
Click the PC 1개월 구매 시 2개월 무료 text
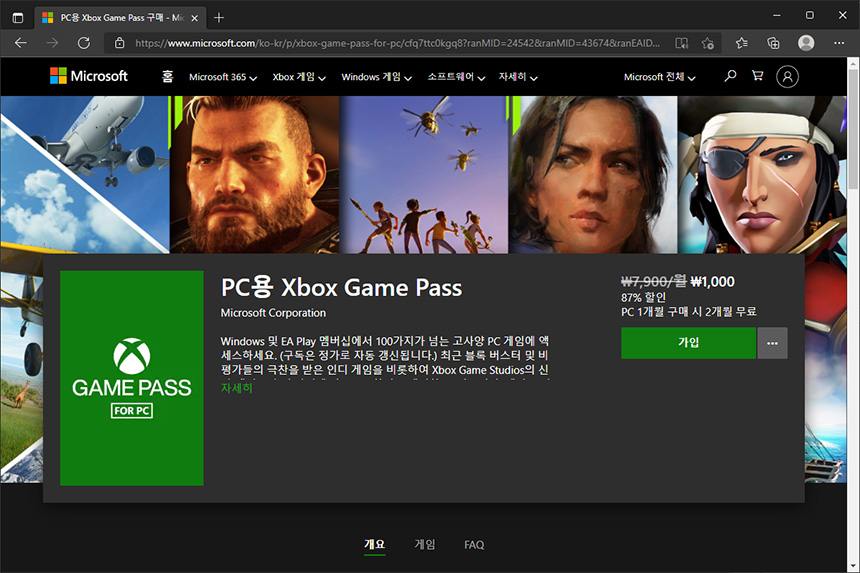(x=688, y=311)
